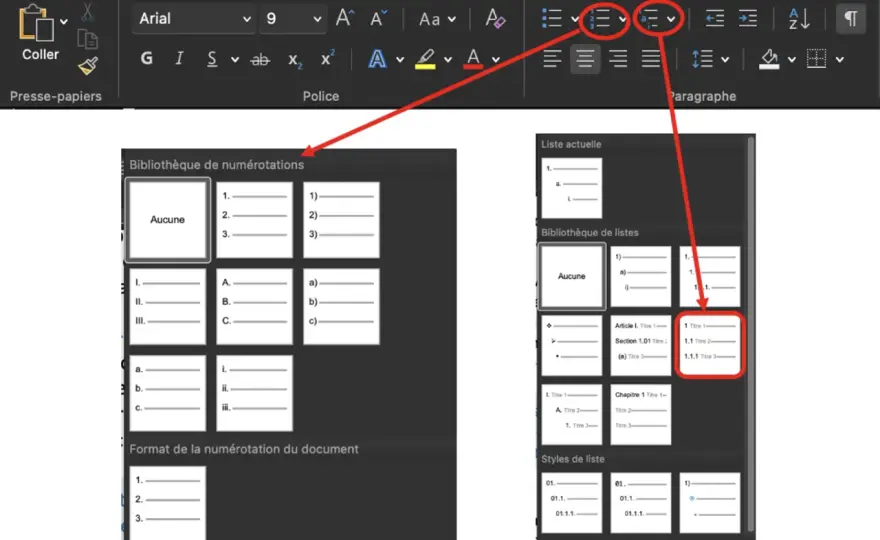Select the Liste actuelle thumbnail
This screenshot has height=540, width=880.
click(x=572, y=188)
